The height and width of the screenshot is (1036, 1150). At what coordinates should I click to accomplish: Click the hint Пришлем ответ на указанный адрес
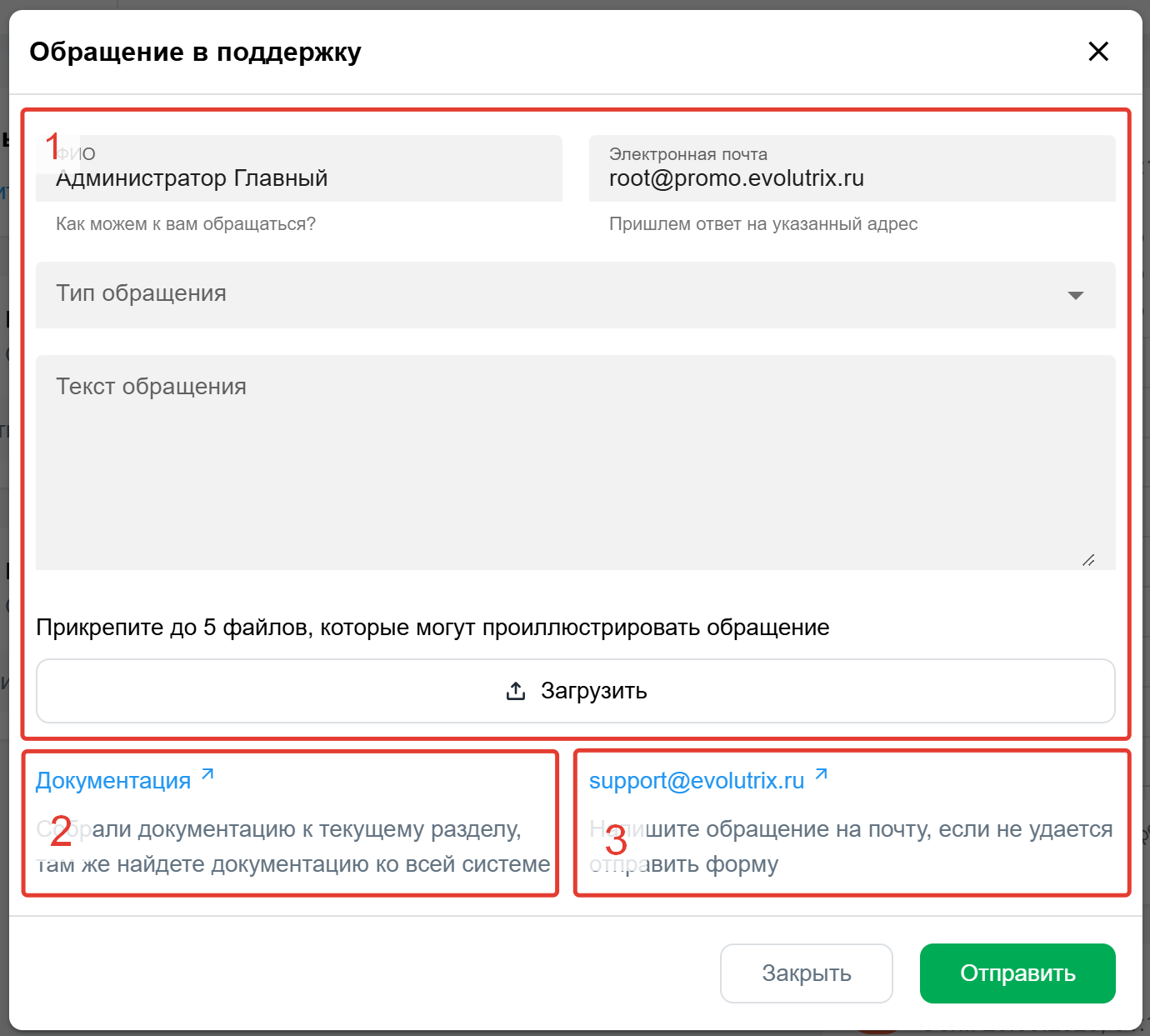coord(763,224)
